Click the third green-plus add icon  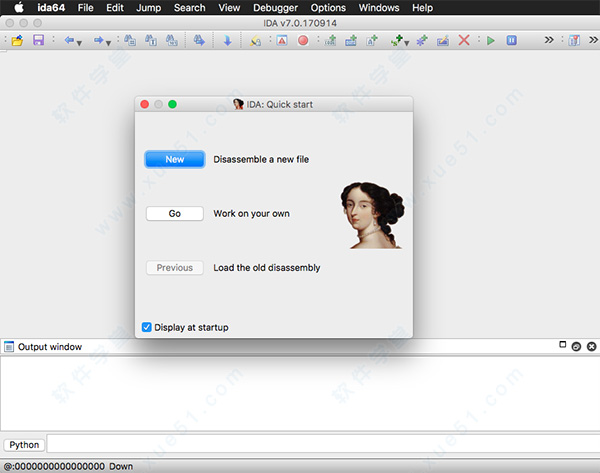point(372,40)
